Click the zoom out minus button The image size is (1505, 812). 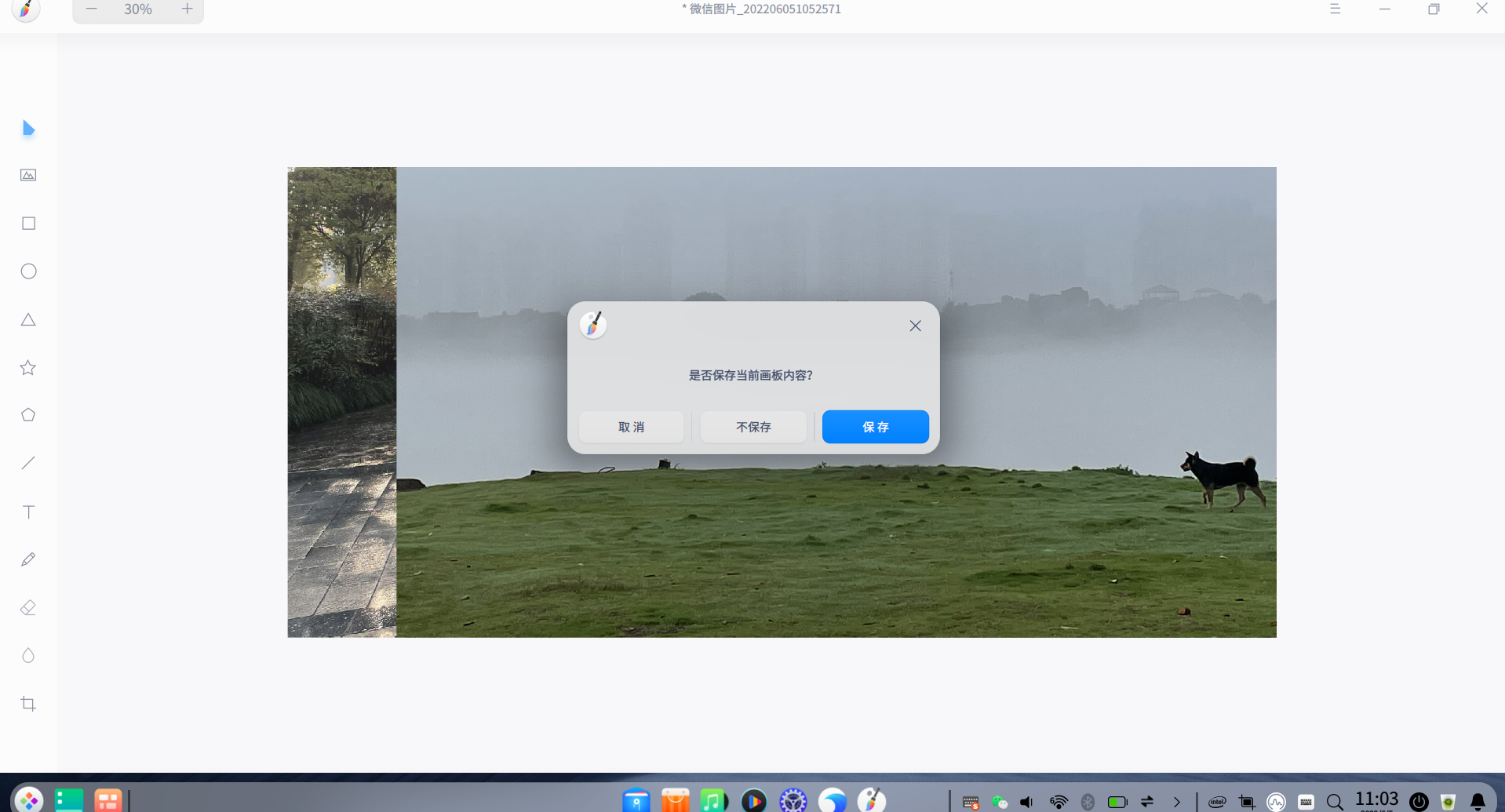pos(91,9)
